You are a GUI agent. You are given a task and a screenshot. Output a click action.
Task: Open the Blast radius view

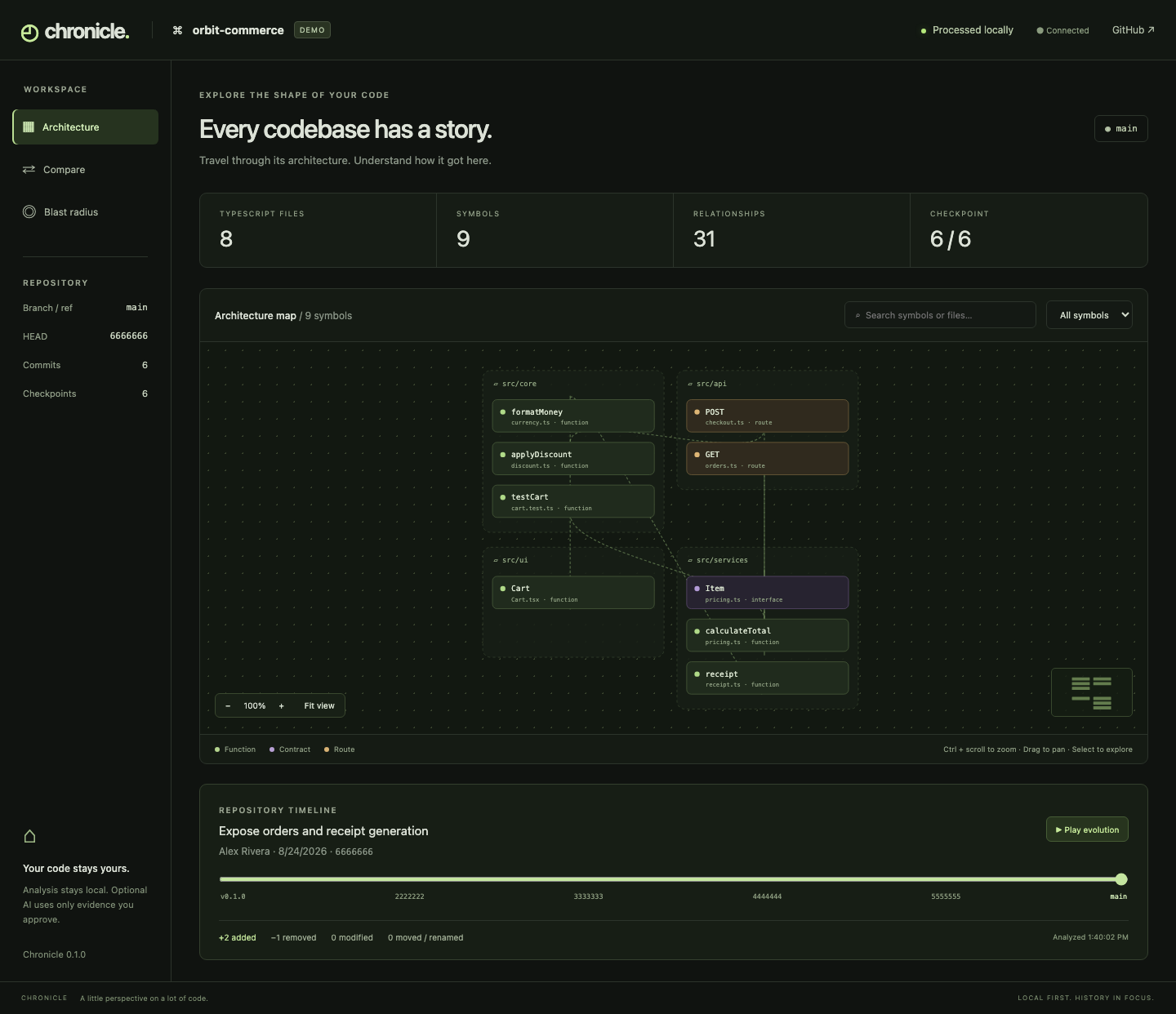pos(86,212)
